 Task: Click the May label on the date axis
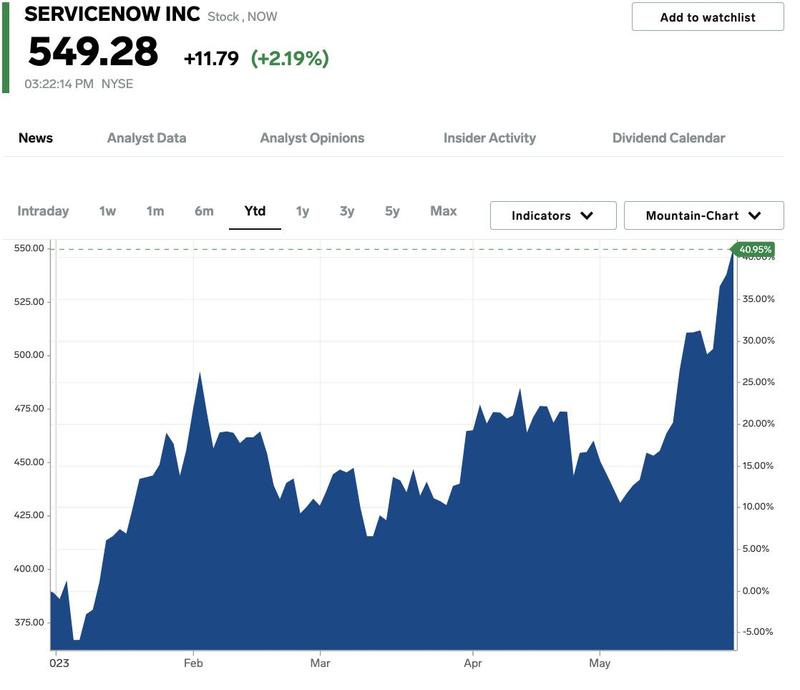[599, 663]
